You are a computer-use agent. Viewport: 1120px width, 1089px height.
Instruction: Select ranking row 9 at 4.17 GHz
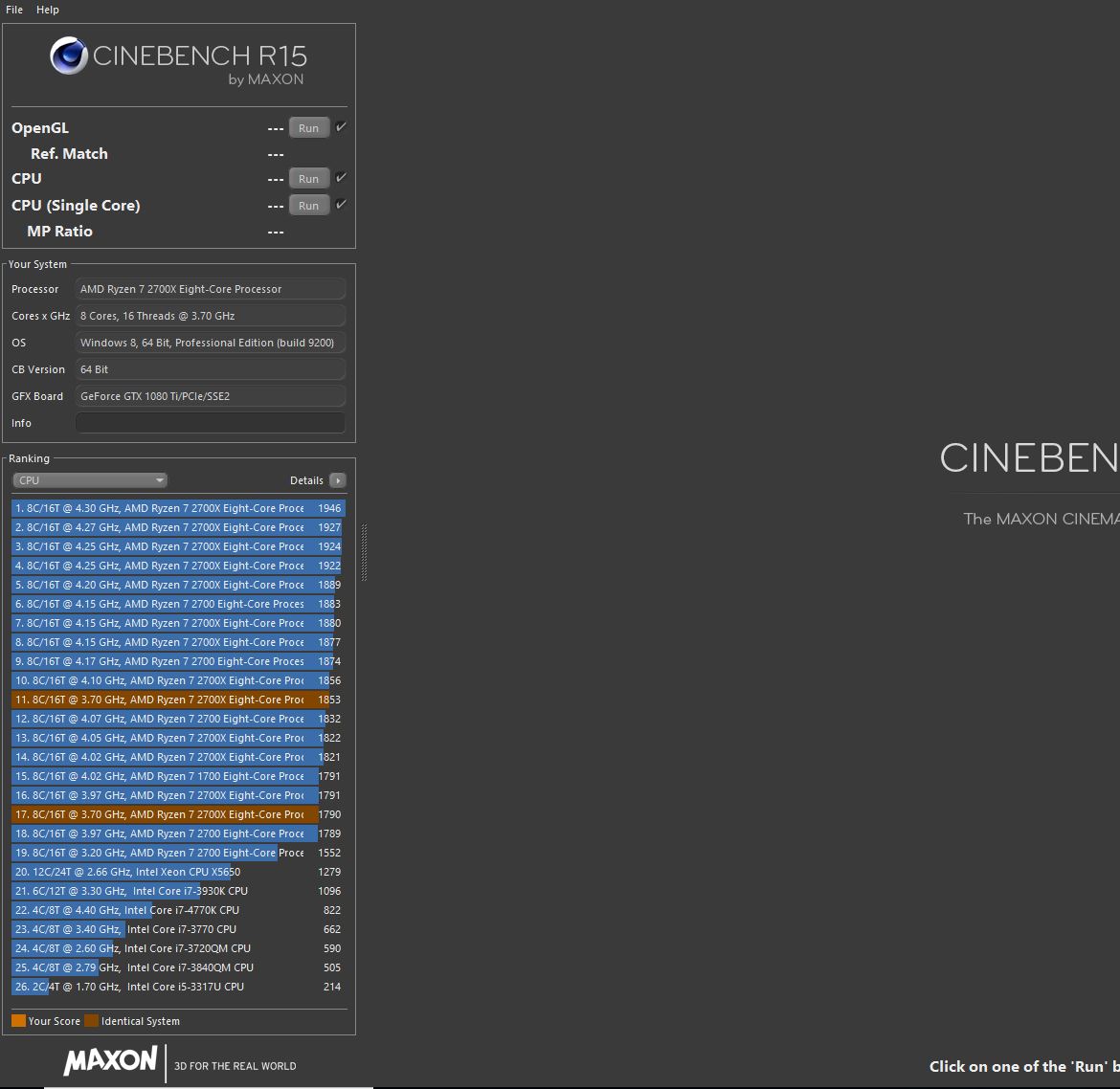(x=179, y=661)
